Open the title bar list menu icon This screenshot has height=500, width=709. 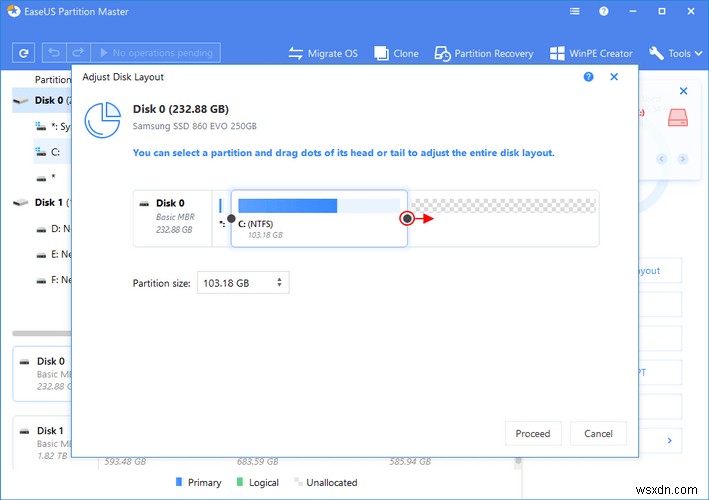click(x=575, y=11)
